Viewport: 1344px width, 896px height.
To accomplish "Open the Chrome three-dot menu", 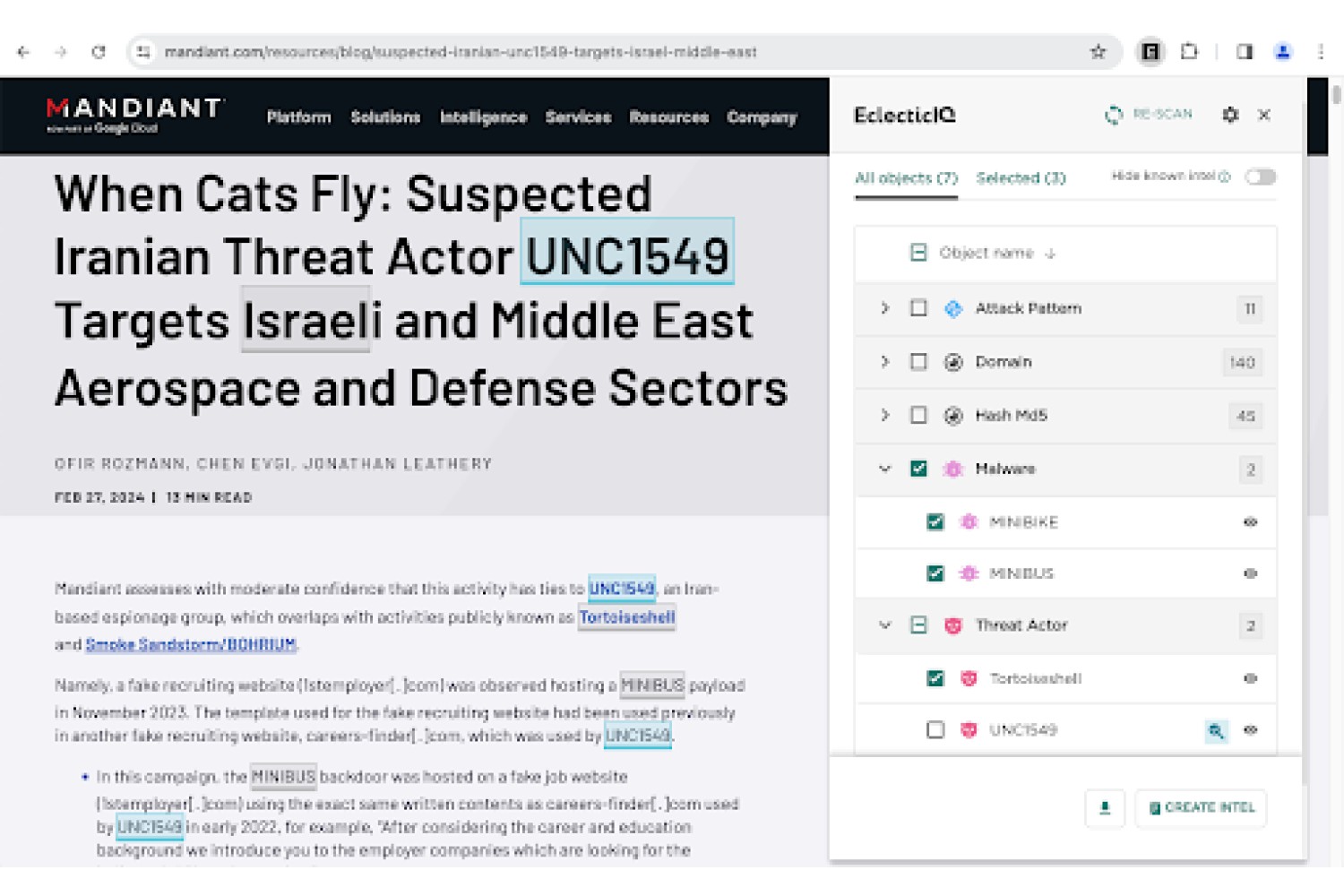I will [x=1321, y=52].
